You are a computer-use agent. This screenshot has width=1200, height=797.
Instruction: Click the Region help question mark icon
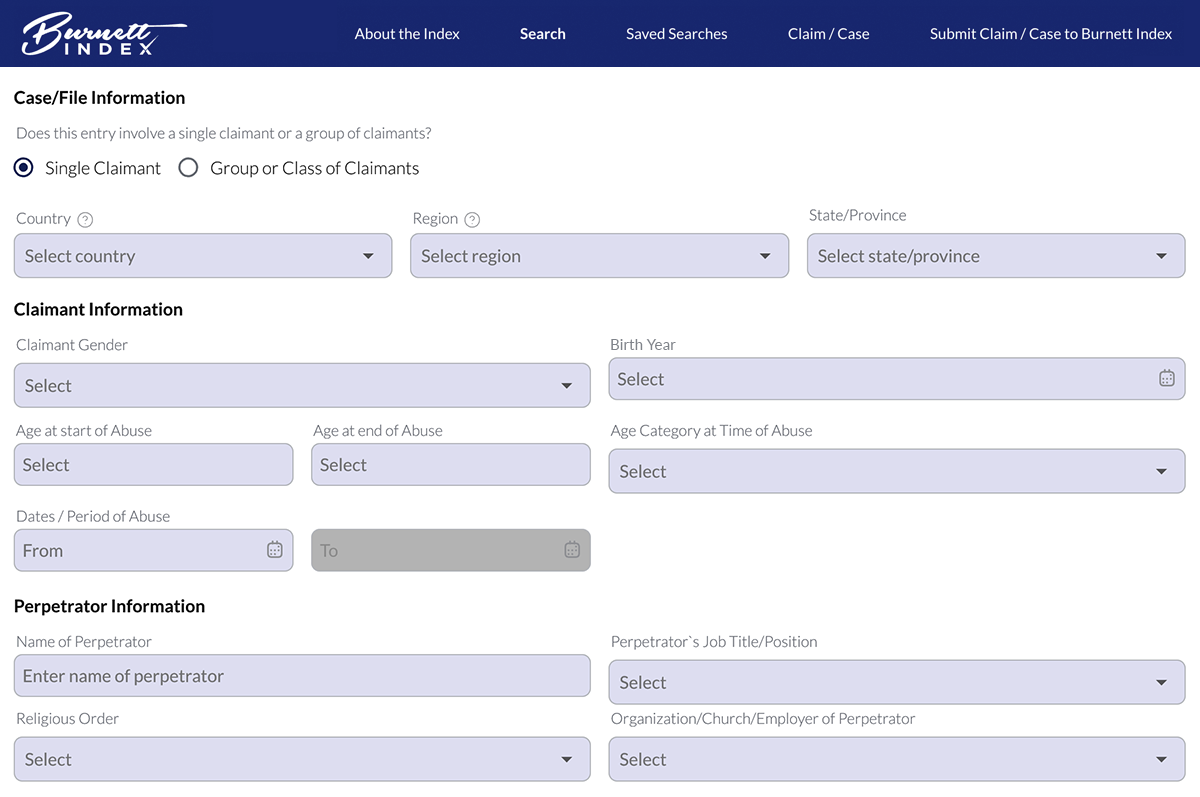472,220
